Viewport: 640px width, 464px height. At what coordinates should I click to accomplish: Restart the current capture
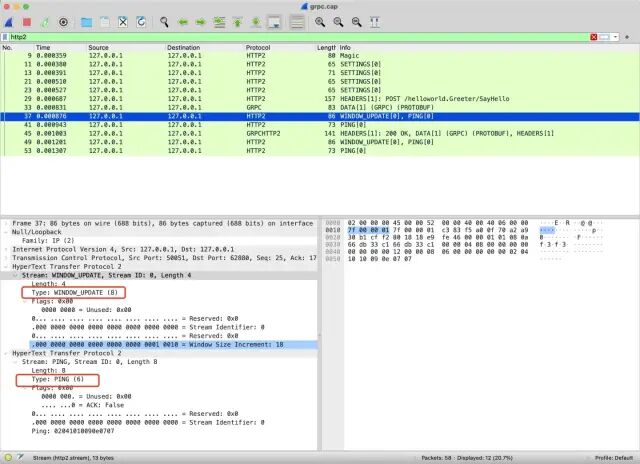pos(45,22)
